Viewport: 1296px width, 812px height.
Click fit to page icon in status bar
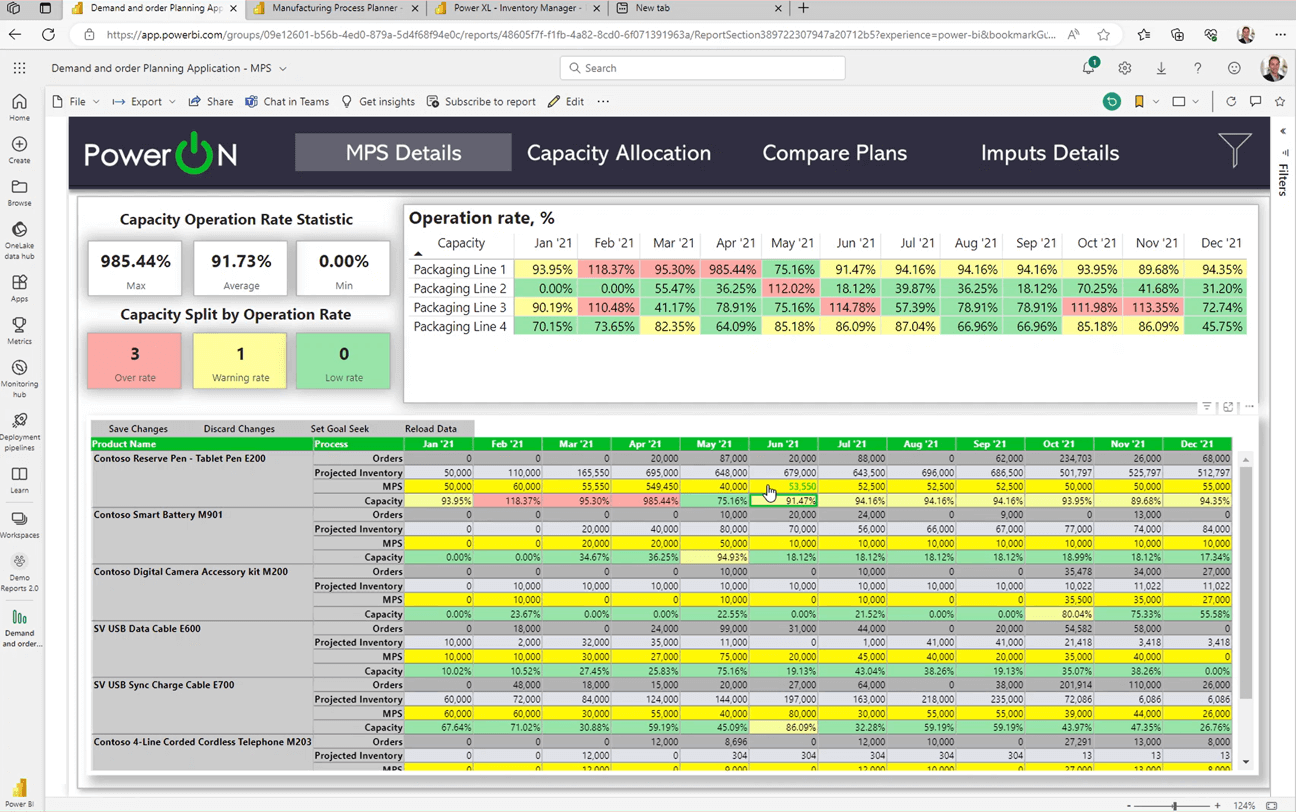point(1272,805)
